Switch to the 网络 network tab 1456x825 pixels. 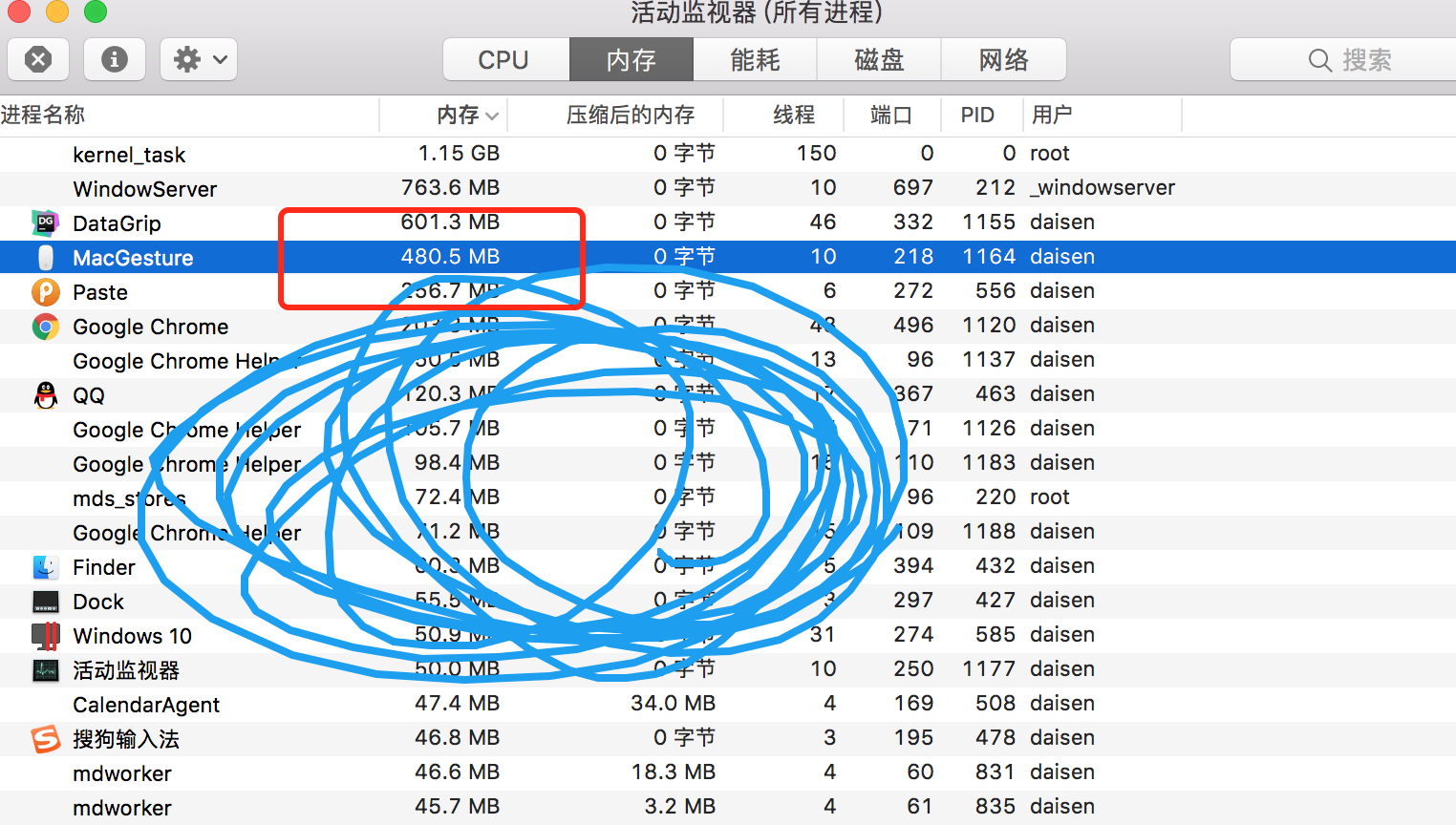1003,60
